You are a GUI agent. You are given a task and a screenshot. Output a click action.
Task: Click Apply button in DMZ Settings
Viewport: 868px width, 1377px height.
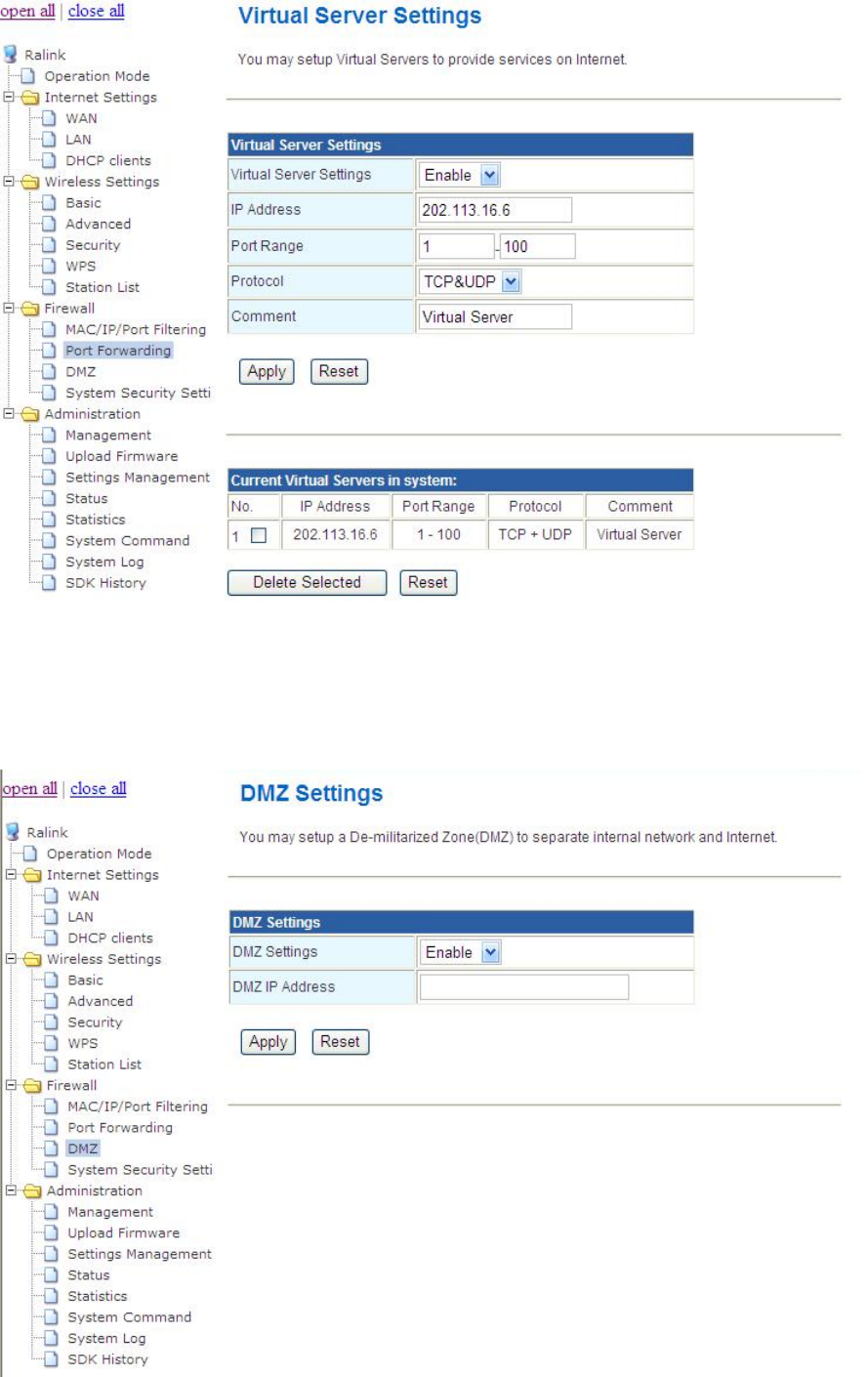point(268,1042)
